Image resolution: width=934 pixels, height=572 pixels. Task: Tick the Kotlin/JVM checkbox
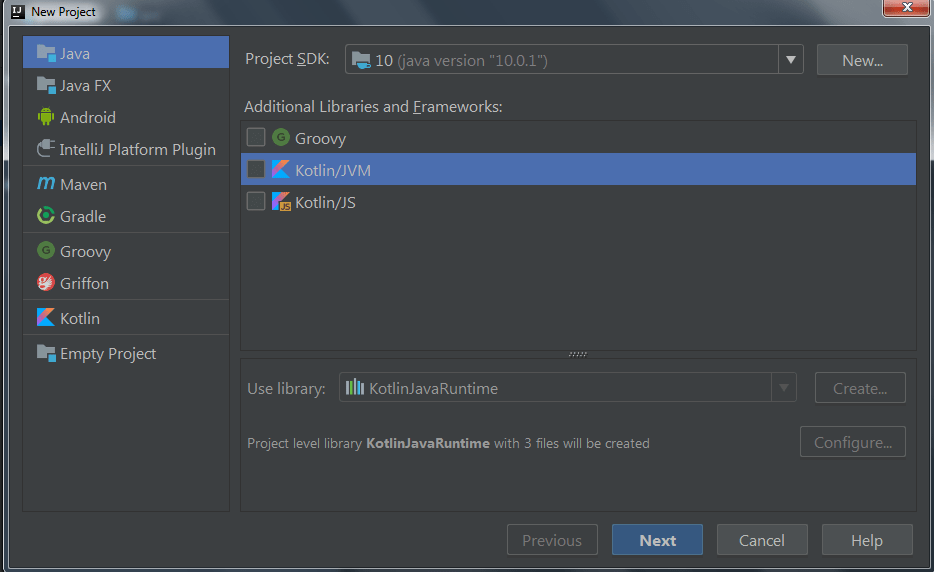[x=256, y=169]
